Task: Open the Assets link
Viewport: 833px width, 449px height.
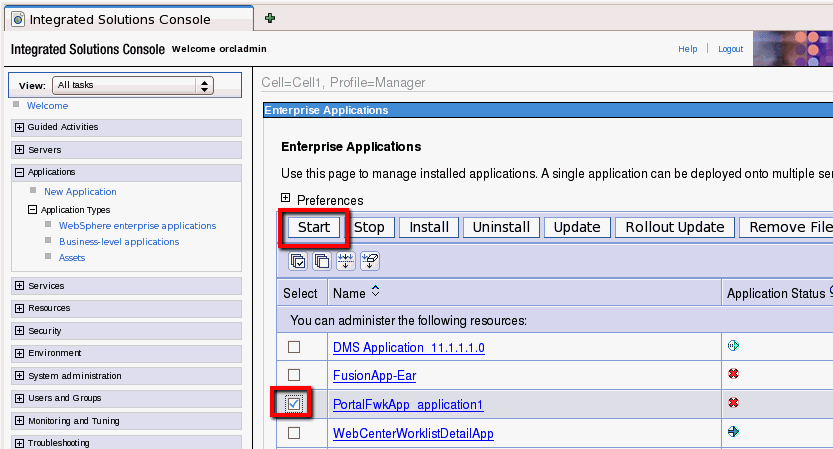Action: point(72,258)
